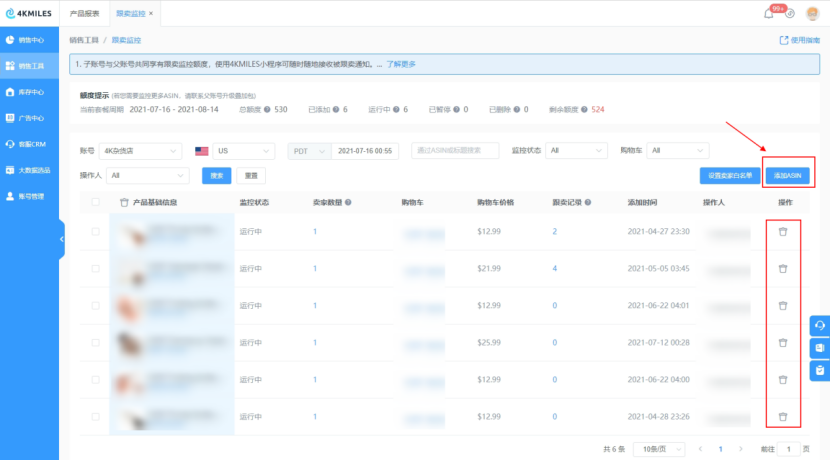Click the date field 2021-07-16 00:55
The image size is (830, 461).
[365, 151]
